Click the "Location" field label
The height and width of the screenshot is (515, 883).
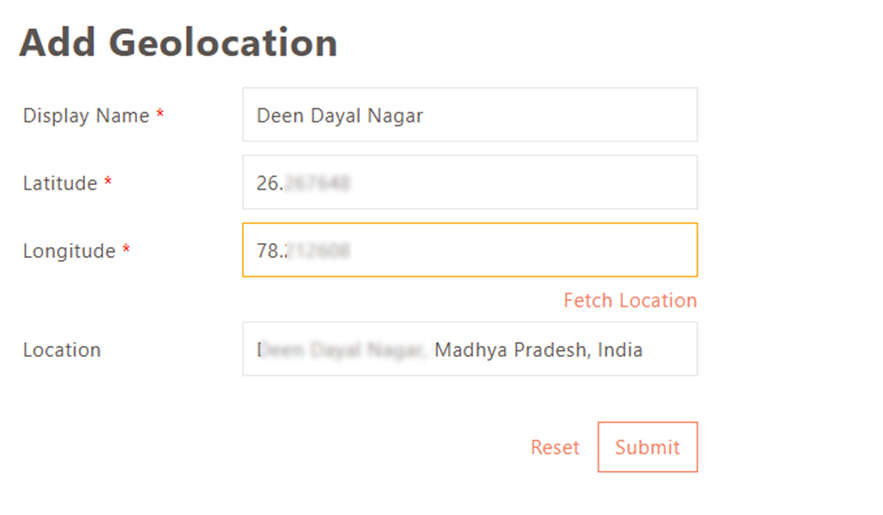62,350
